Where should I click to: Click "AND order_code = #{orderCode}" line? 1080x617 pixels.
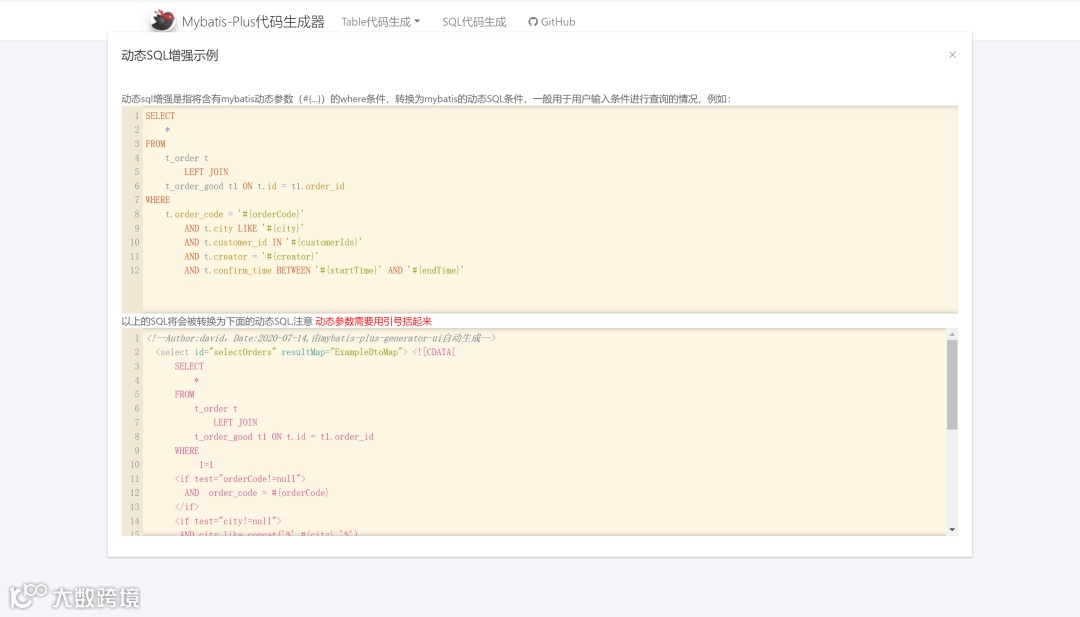(256, 493)
